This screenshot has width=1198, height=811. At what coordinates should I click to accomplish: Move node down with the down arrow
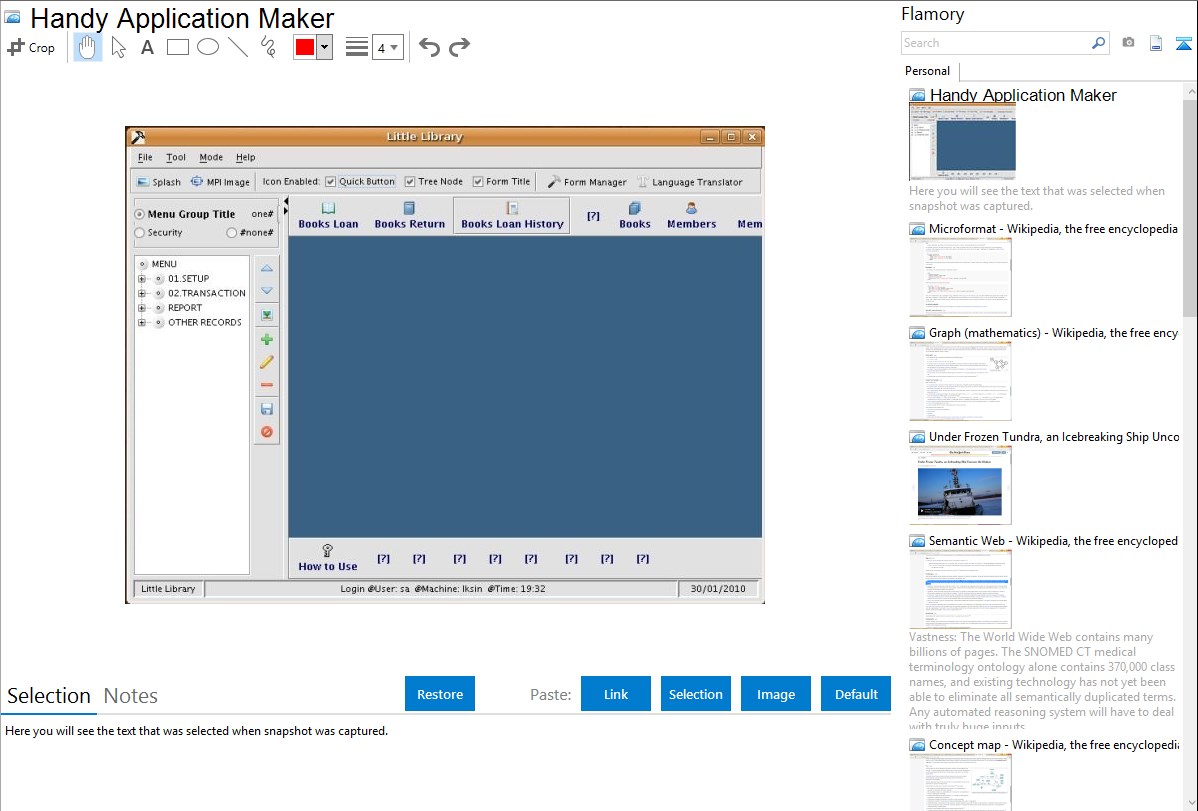[x=267, y=291]
